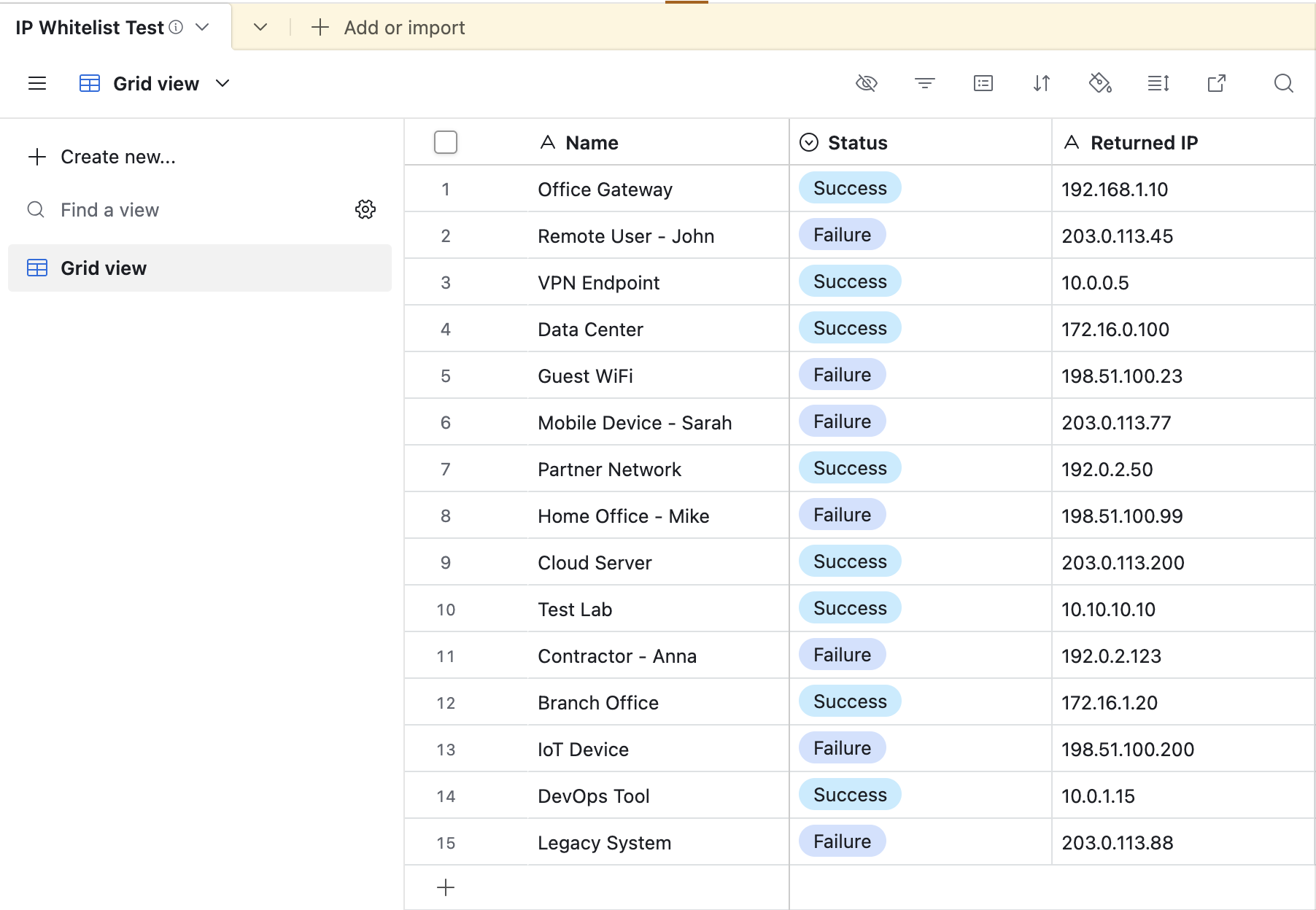Select the IP Whitelist Test tab
This screenshot has height=910, width=1316.
tap(116, 27)
